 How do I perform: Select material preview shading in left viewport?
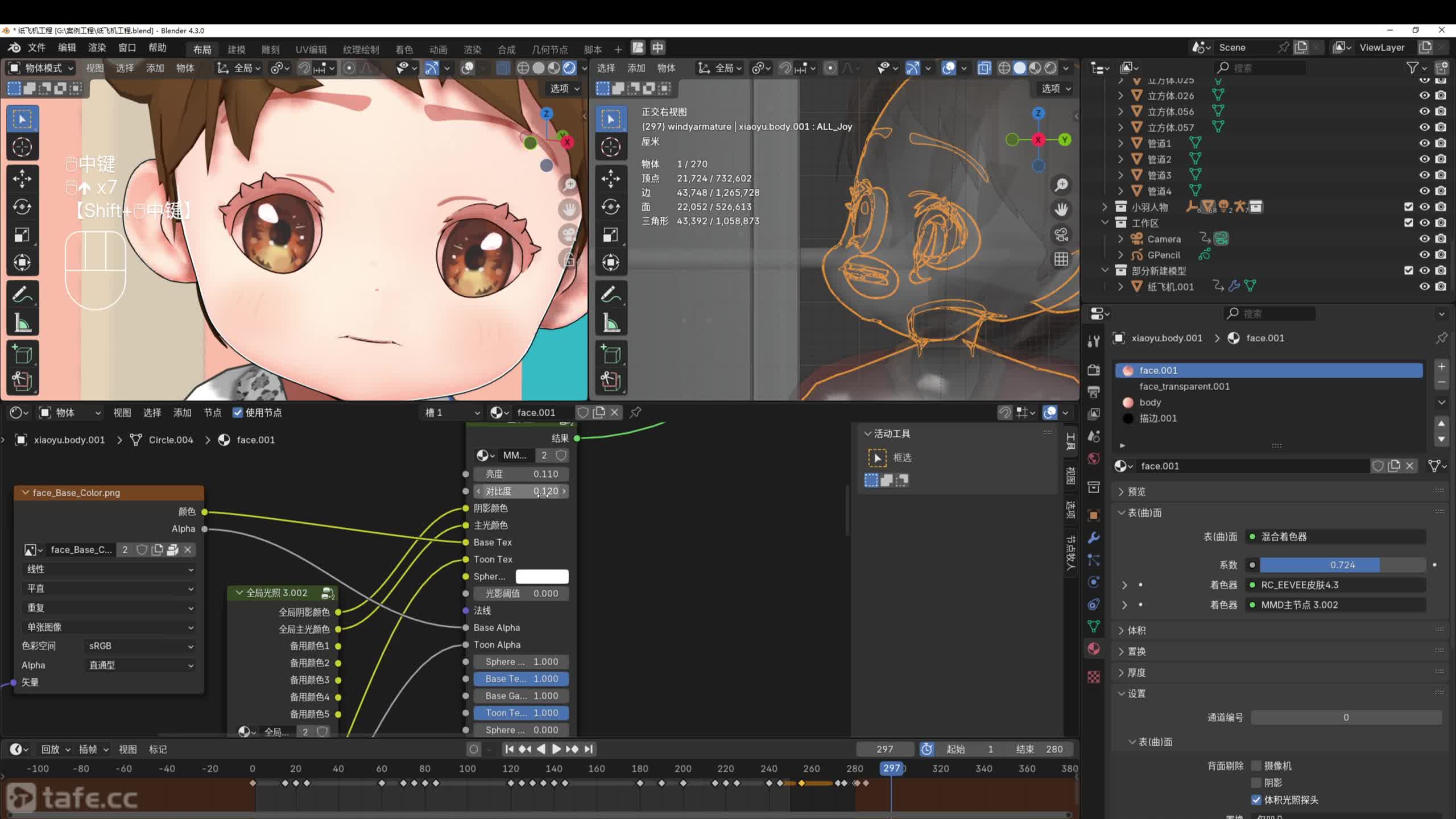553,68
